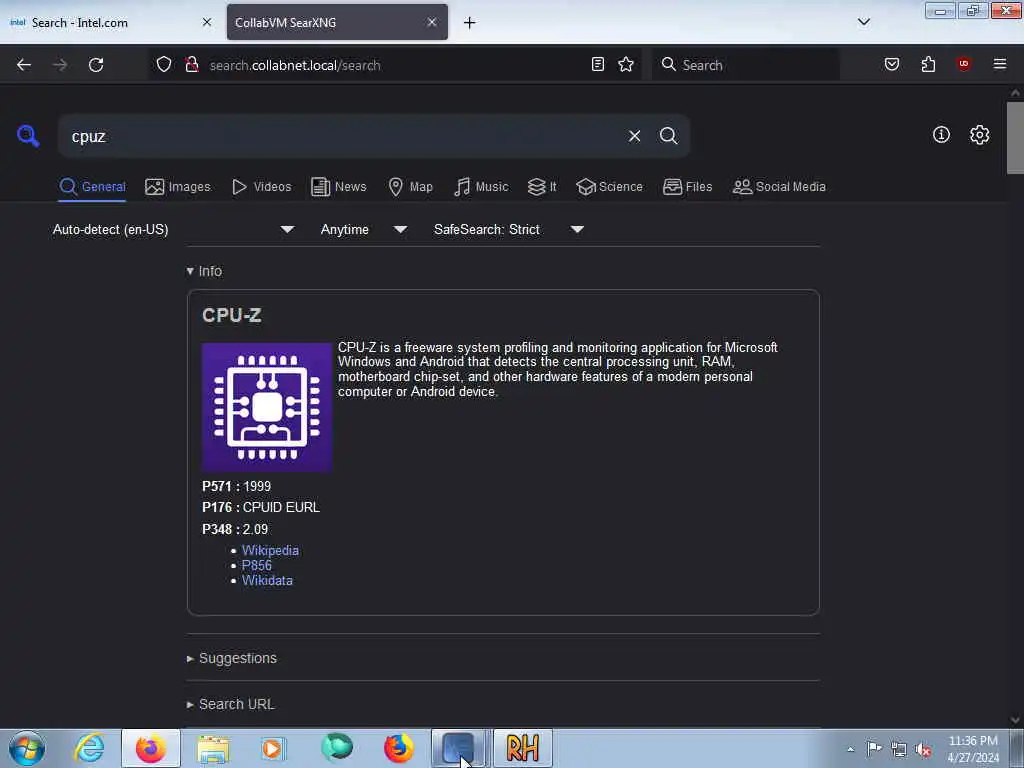Image resolution: width=1024 pixels, height=768 pixels.
Task: Close the CollabVM SearXNG tab
Action: [432, 22]
